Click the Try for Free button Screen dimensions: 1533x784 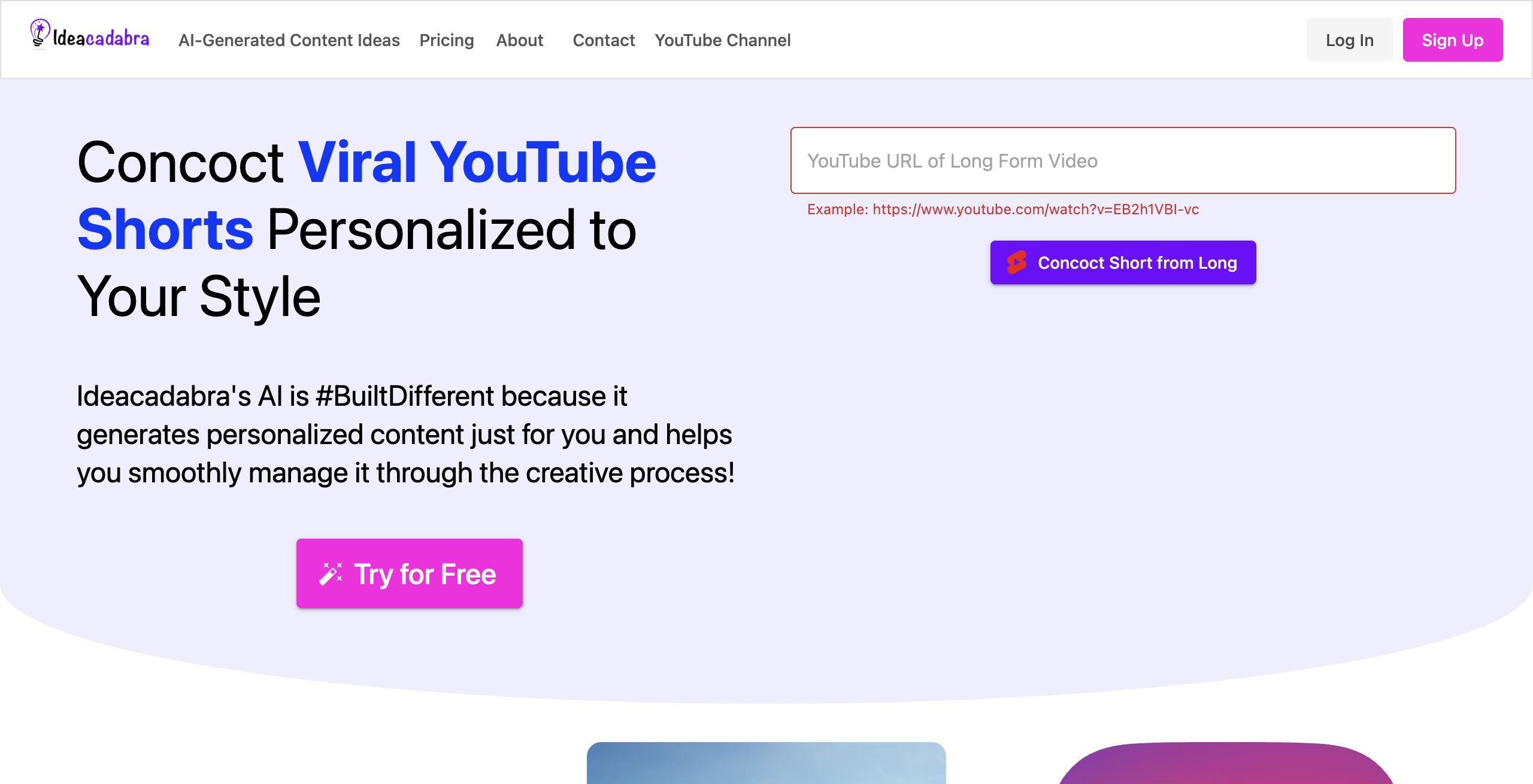(x=410, y=574)
